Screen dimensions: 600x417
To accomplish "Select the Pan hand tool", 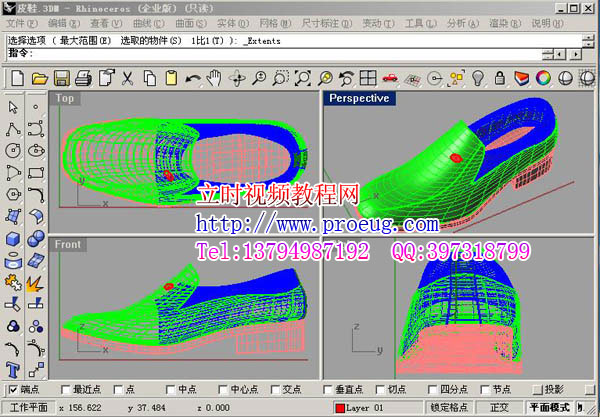I will pyautogui.click(x=214, y=78).
